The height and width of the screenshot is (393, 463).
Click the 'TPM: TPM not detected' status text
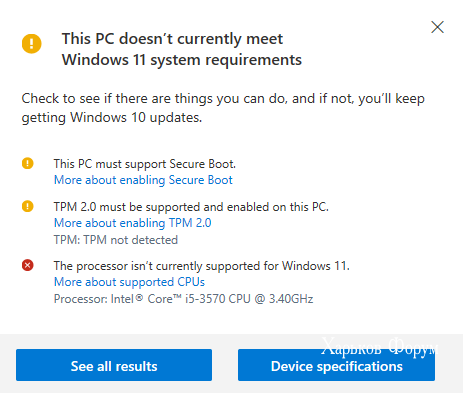tap(116, 240)
